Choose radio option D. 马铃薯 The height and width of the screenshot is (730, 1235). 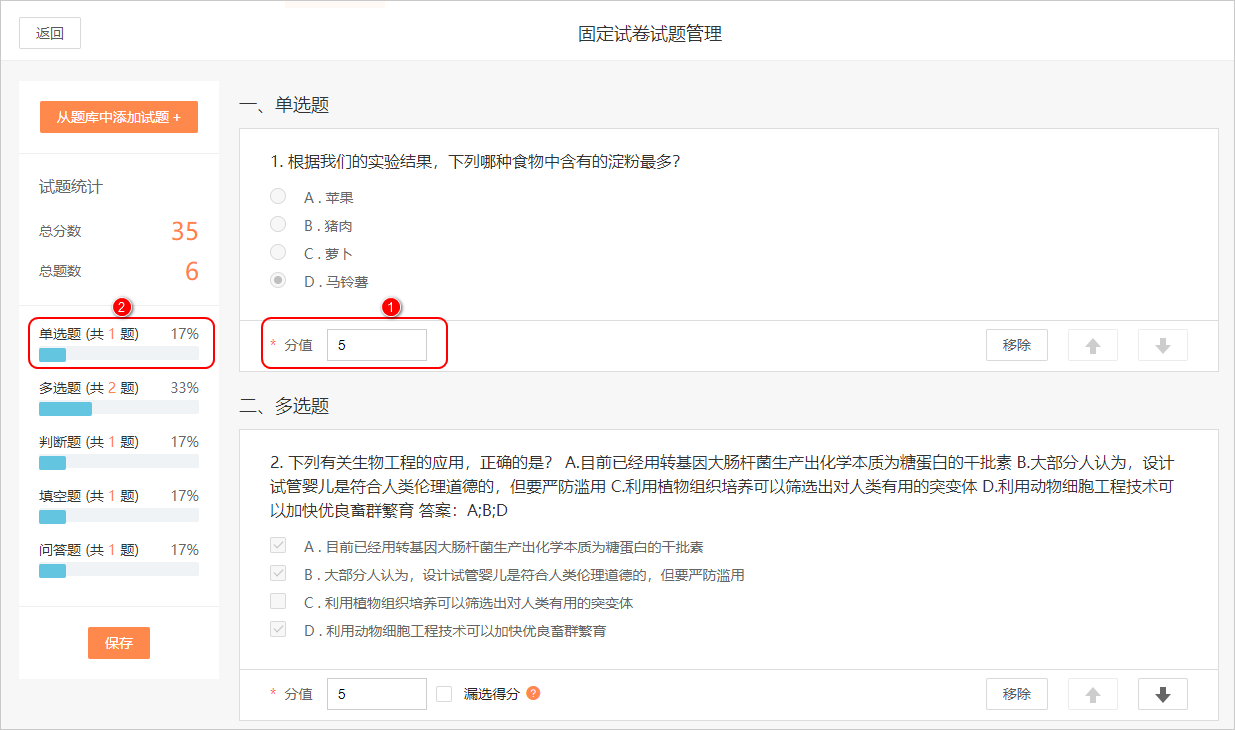point(278,281)
